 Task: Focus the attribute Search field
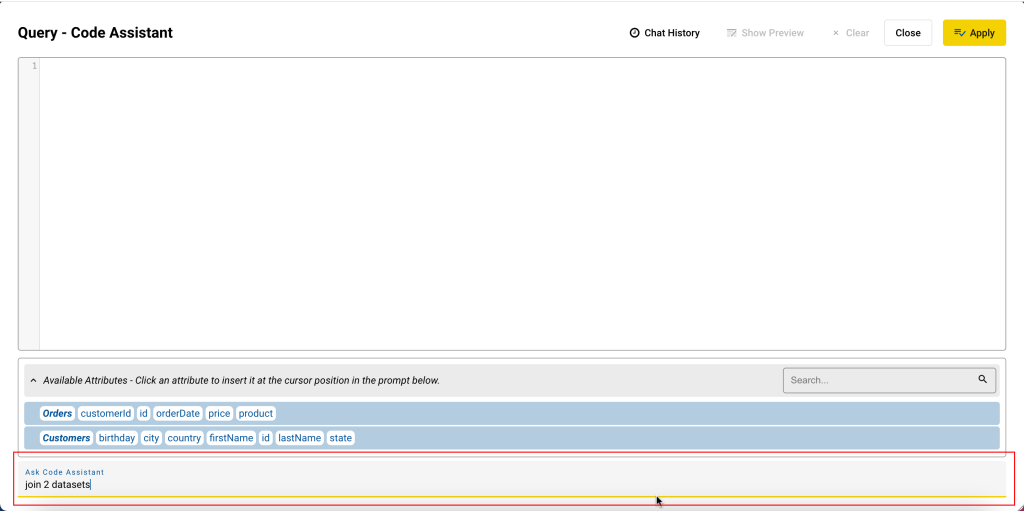tap(880, 380)
